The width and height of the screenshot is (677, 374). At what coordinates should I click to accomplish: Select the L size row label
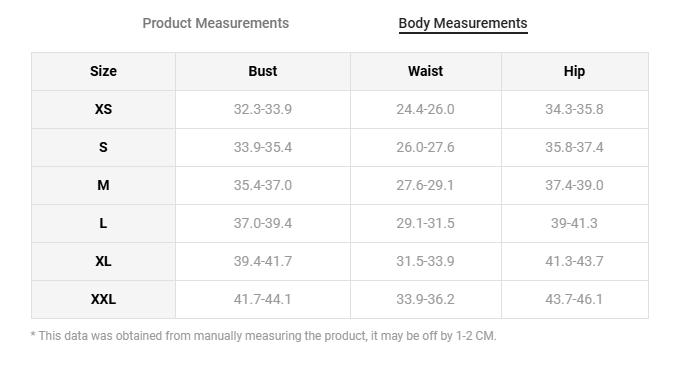103,223
